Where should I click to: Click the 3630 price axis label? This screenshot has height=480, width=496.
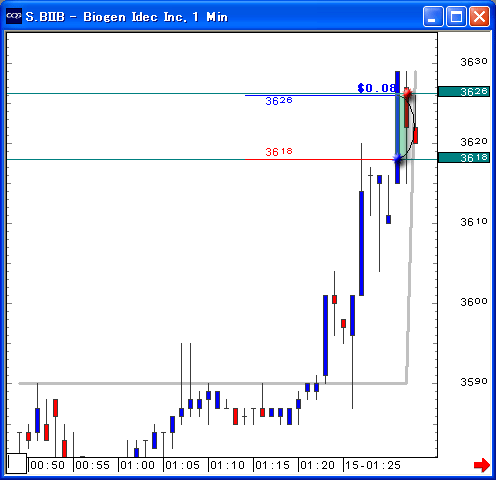point(474,62)
